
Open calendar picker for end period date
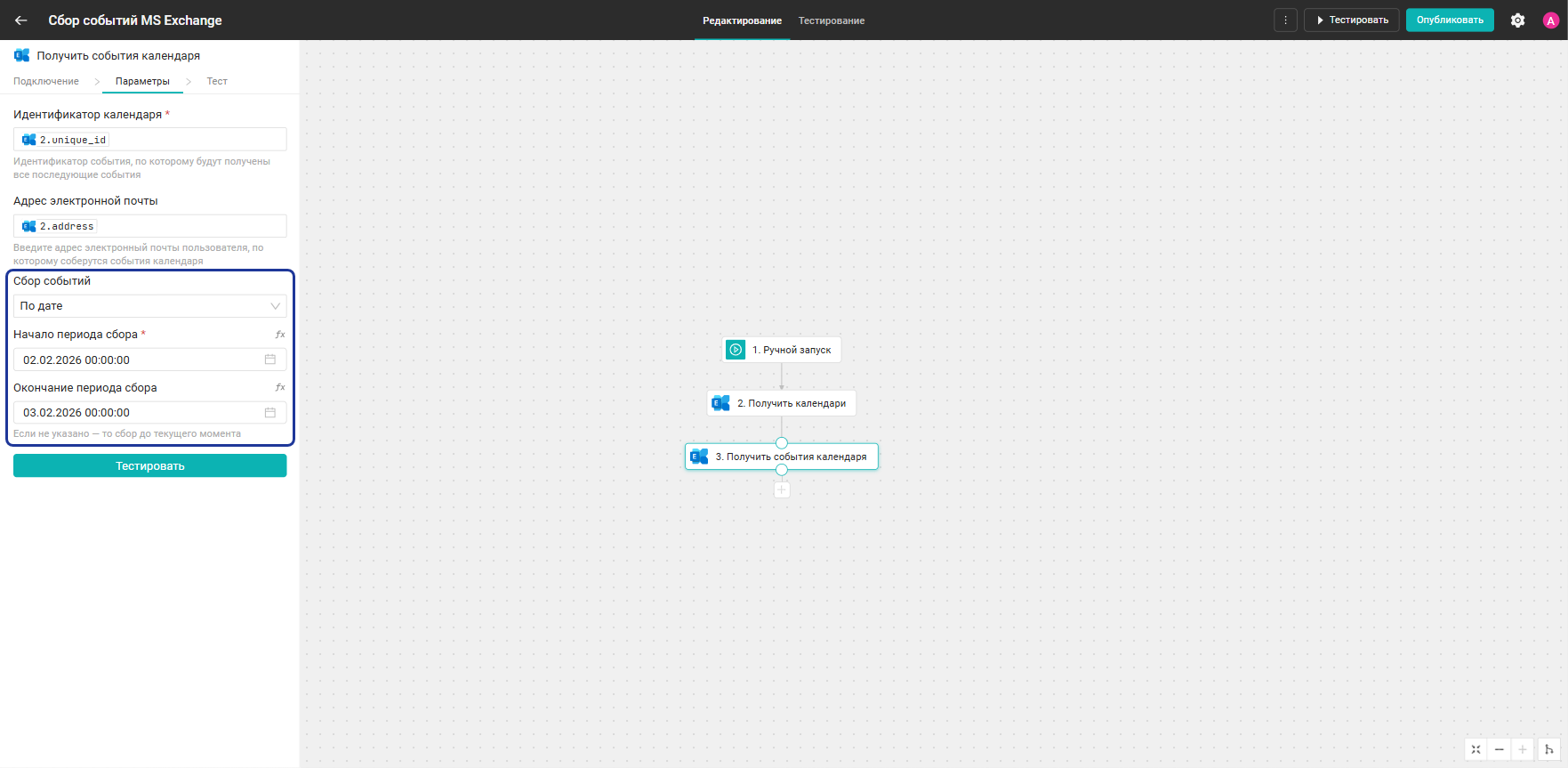point(270,413)
